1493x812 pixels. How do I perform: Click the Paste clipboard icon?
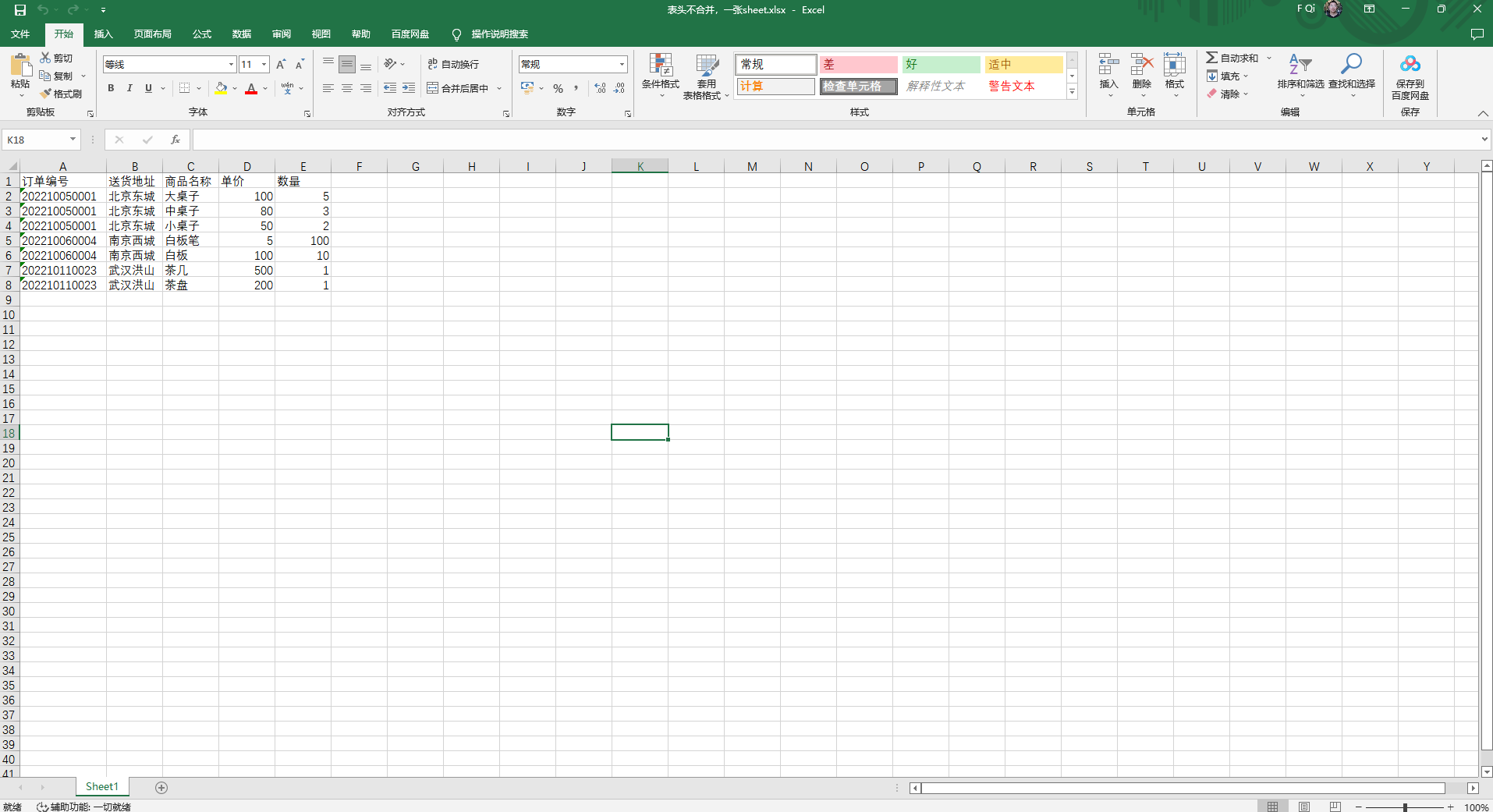click(20, 66)
